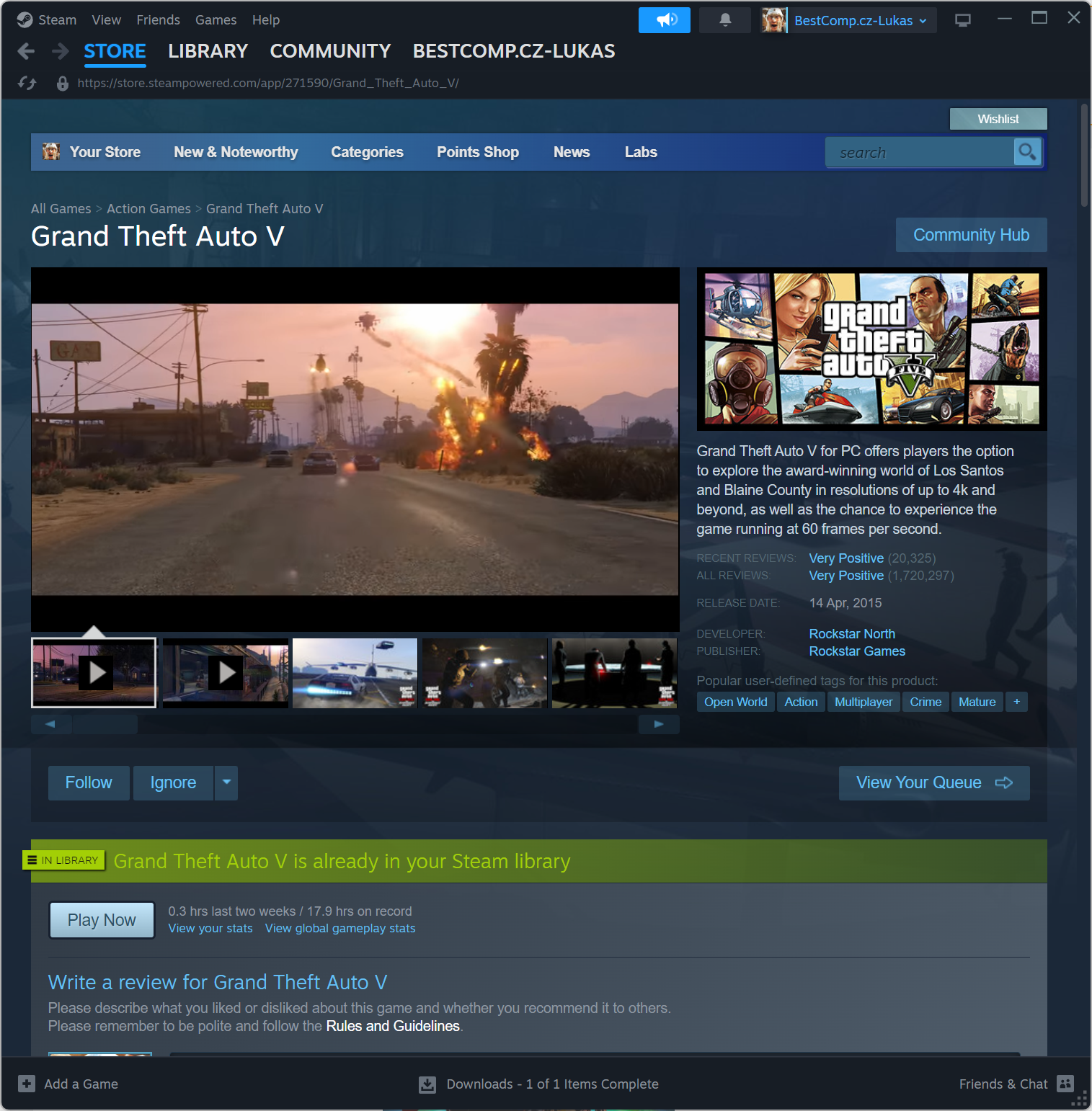Open the Friends menu
Screen dimensions: 1092x1111
click(x=159, y=20)
